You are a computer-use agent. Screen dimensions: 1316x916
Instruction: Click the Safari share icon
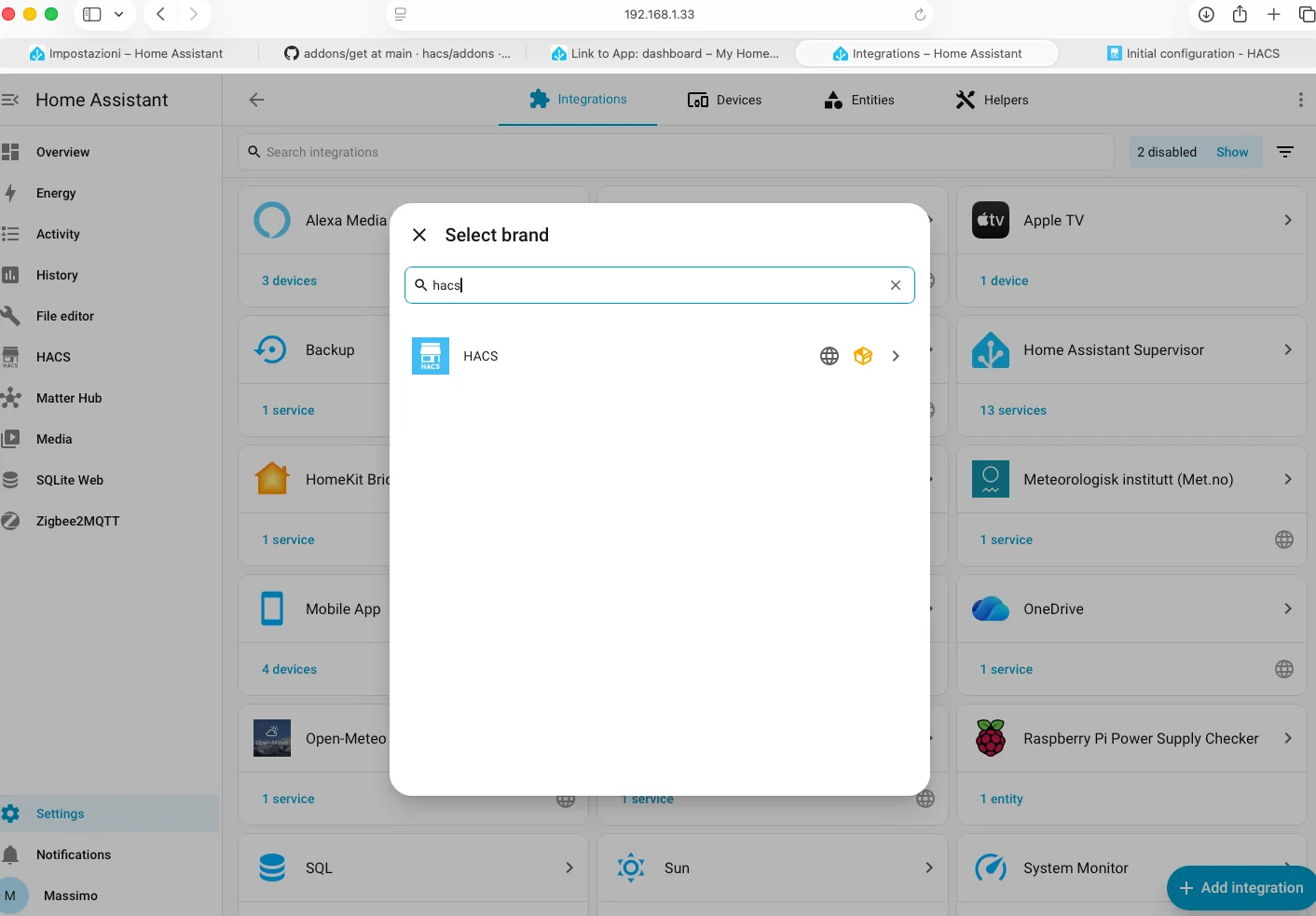(x=1240, y=14)
